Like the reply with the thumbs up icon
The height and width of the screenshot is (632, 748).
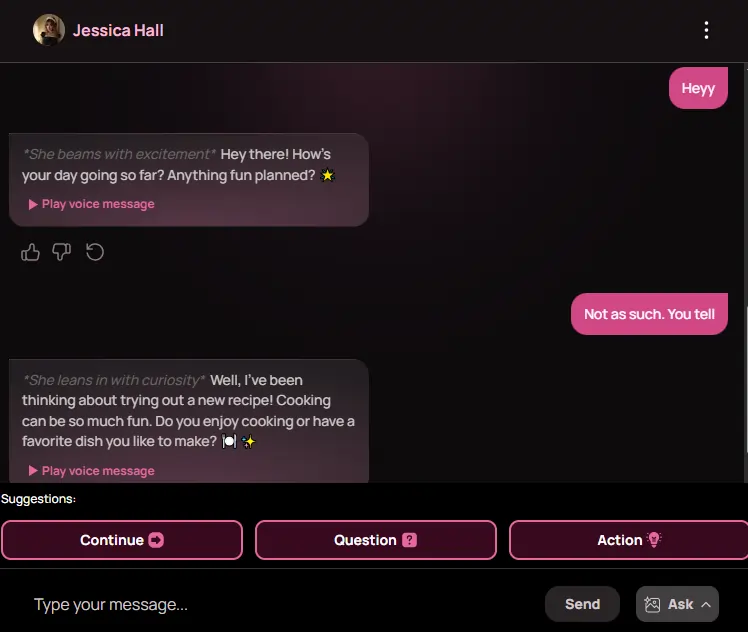tap(30, 252)
